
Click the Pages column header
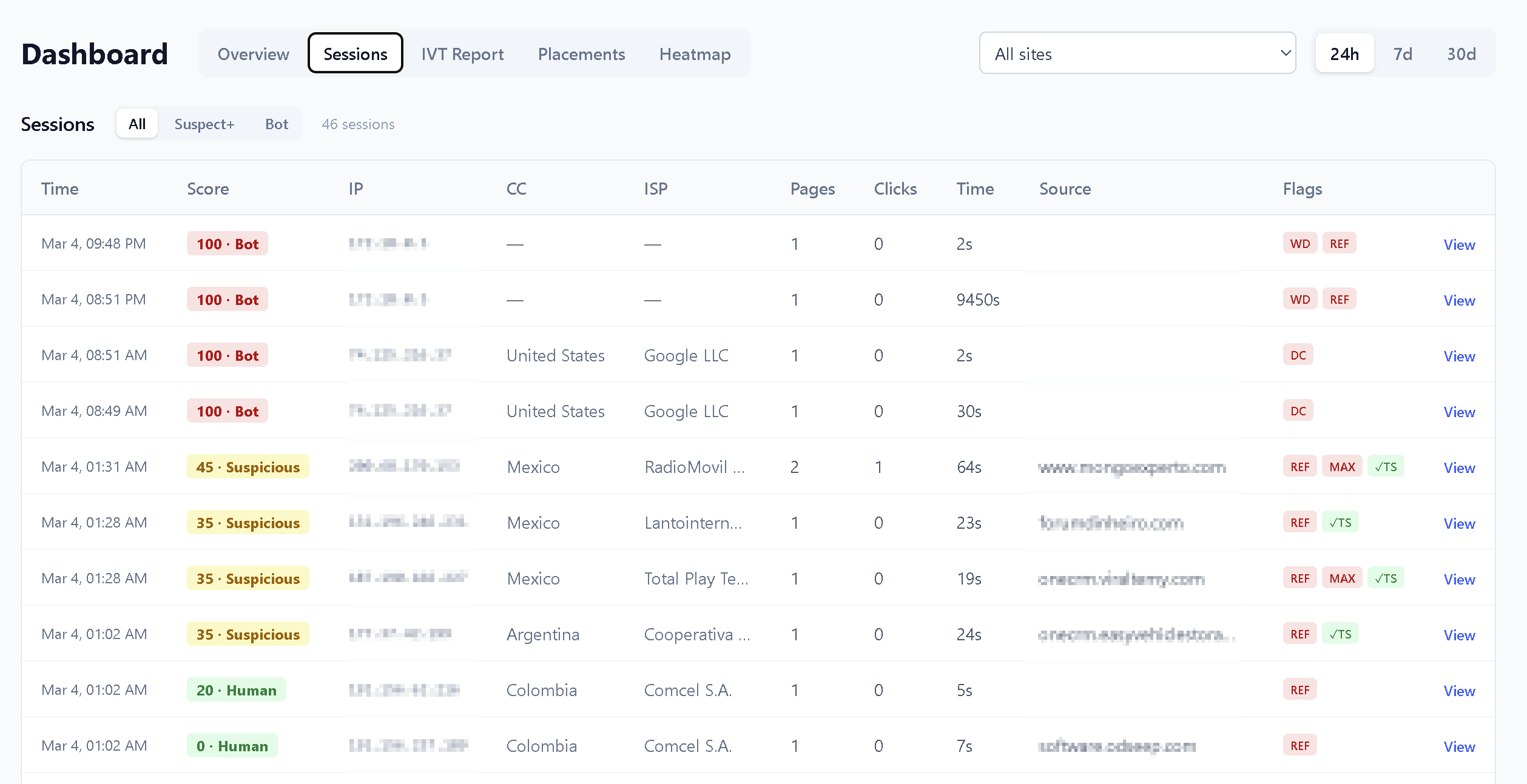pyautogui.click(x=812, y=189)
